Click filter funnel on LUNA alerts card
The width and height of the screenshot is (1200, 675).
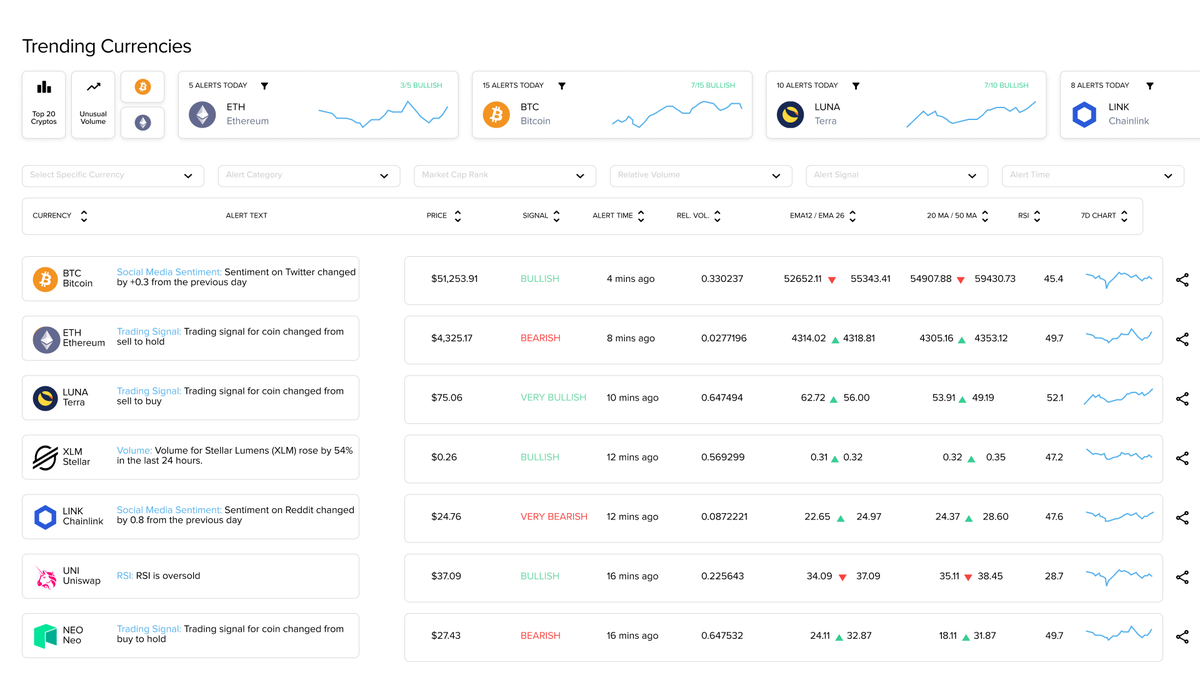[x=856, y=86]
